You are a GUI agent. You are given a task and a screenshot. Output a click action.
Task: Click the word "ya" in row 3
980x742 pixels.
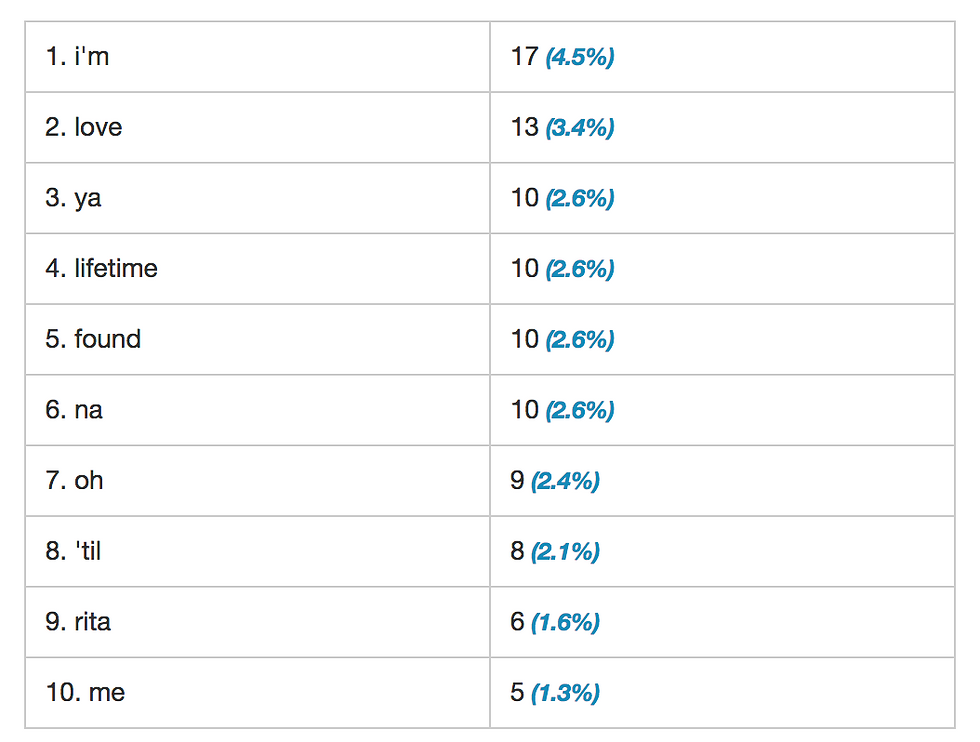(x=88, y=199)
